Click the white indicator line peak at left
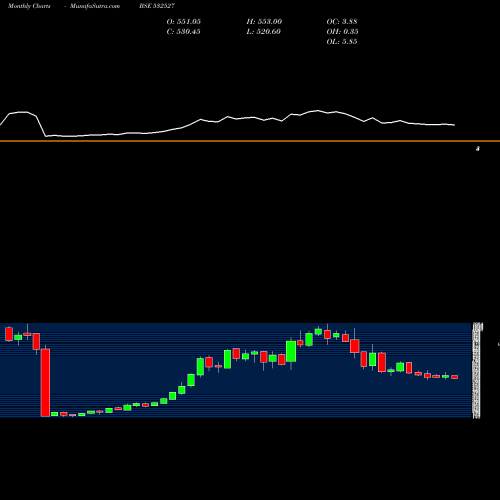Screen dimensions: 500x500 [x=23, y=112]
